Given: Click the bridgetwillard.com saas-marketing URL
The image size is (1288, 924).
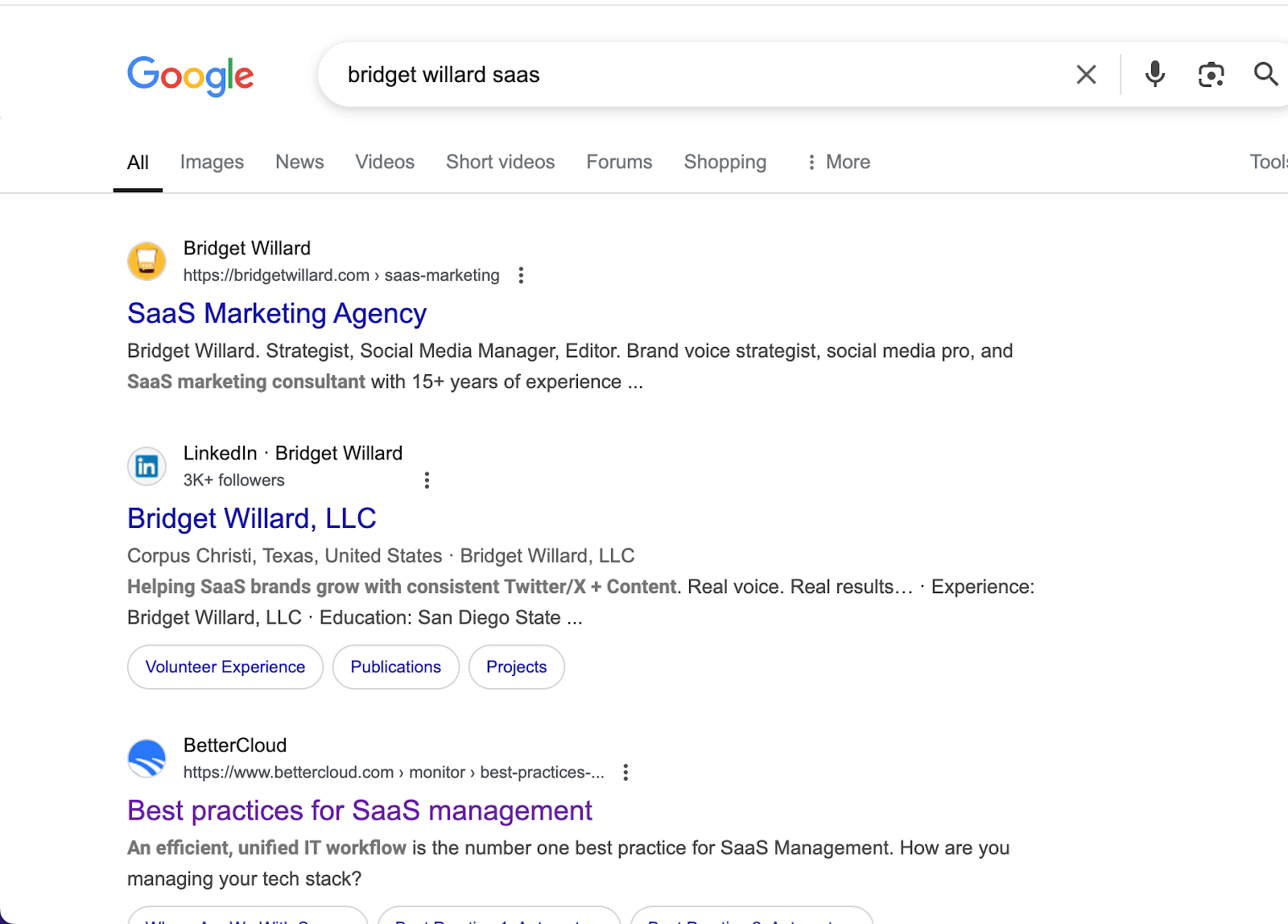Looking at the screenshot, I should (x=341, y=275).
